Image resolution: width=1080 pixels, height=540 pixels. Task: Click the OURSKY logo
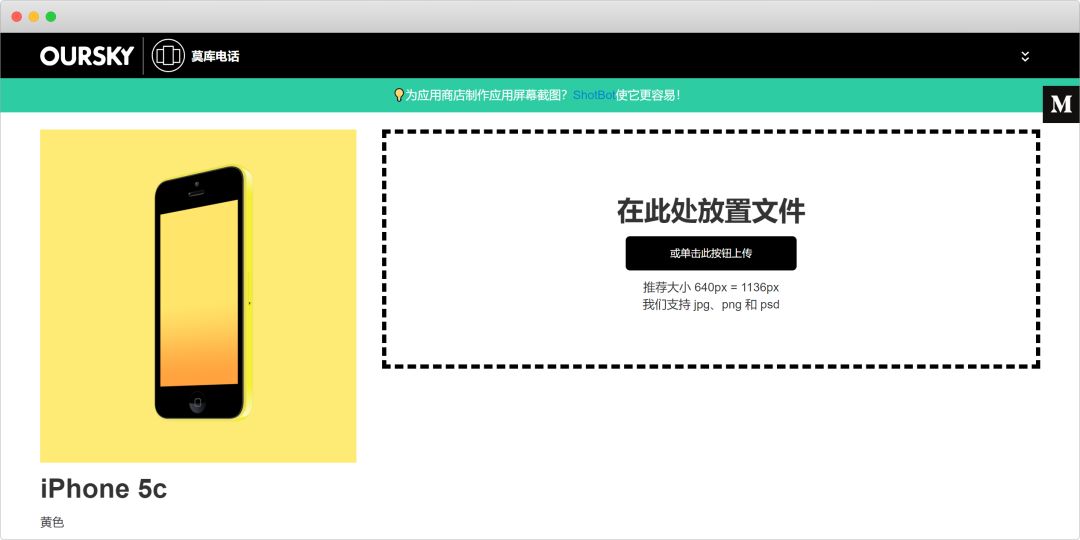87,56
